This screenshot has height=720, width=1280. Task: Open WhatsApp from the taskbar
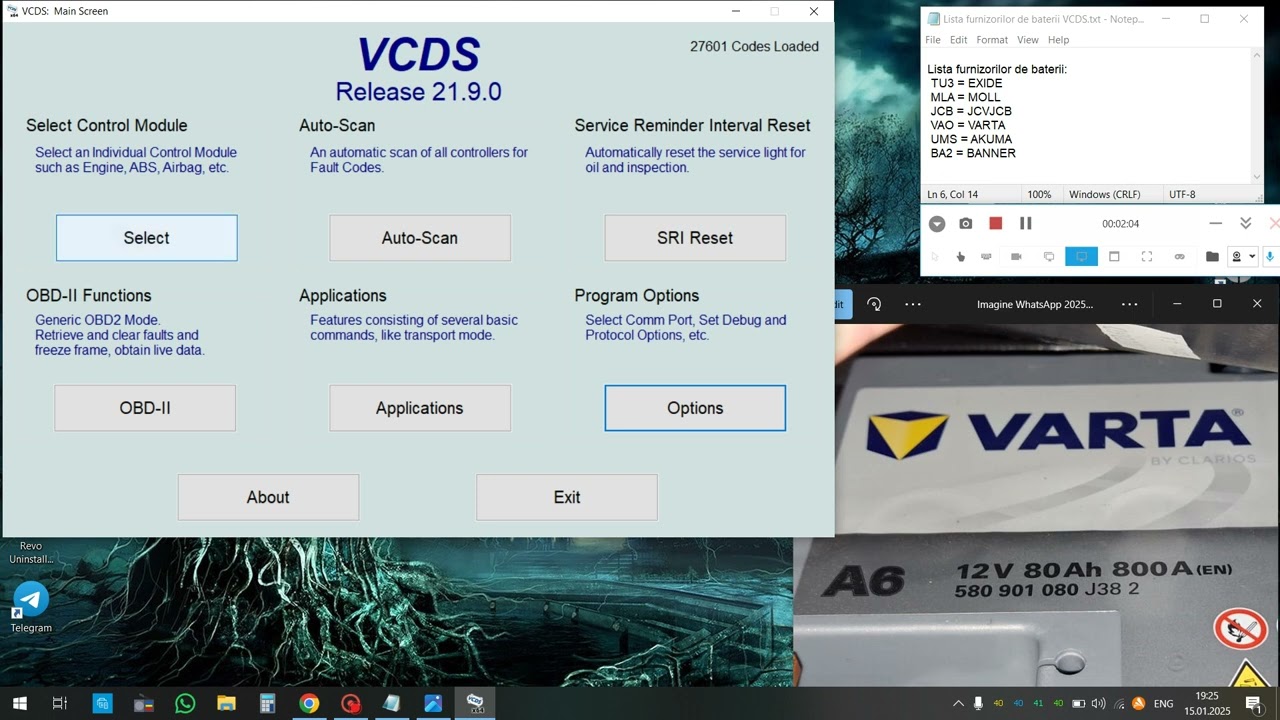(185, 704)
